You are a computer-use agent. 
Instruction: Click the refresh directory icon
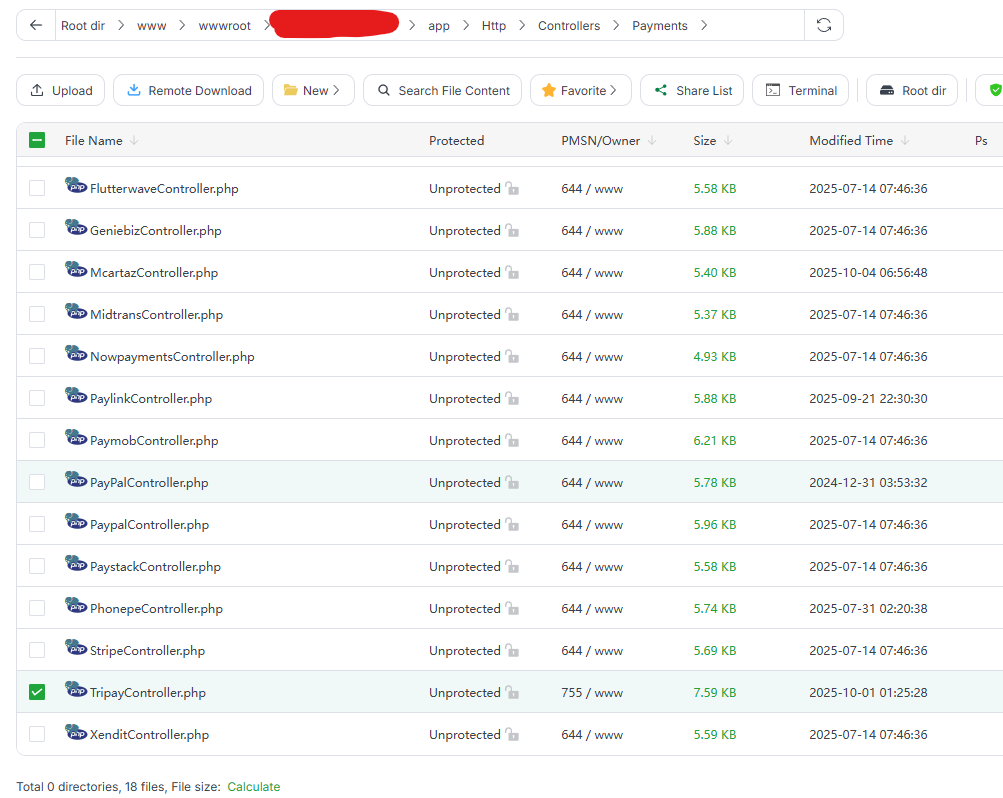[823, 26]
